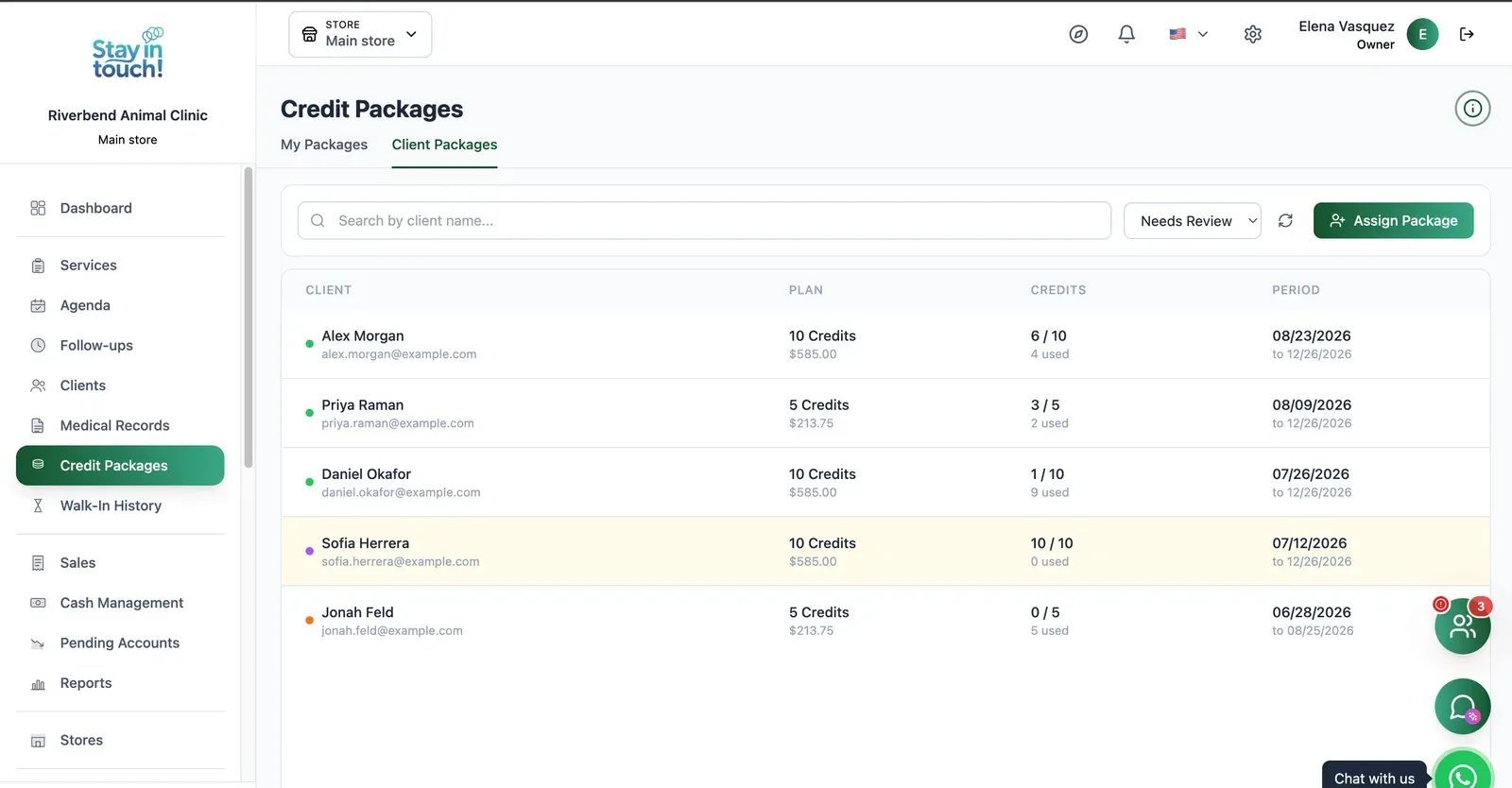Open highlighted Sofia Herrera row
1512x788 pixels.
click(x=885, y=551)
